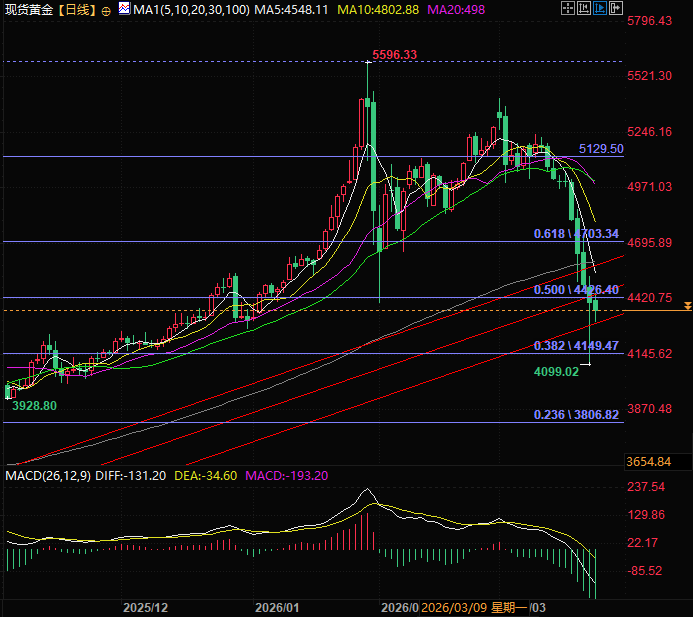693x617 pixels.
Task: Click the 2026/01 date axis label
Action: click(x=277, y=608)
